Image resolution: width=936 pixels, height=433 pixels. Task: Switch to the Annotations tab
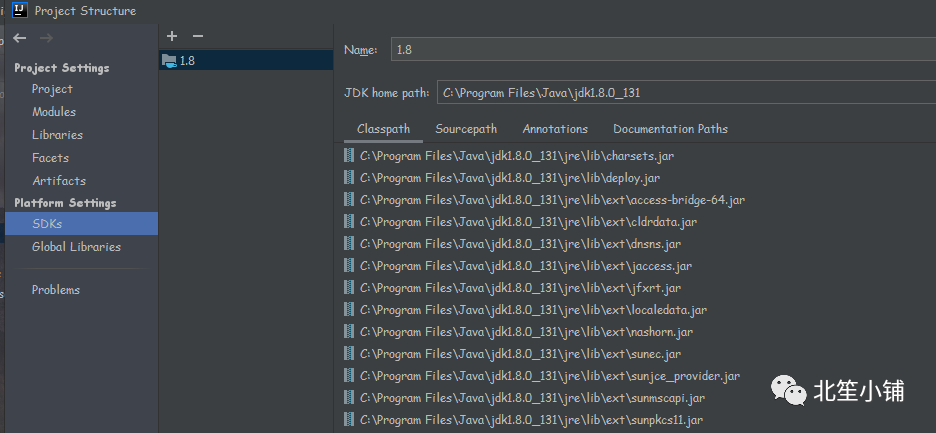click(555, 129)
